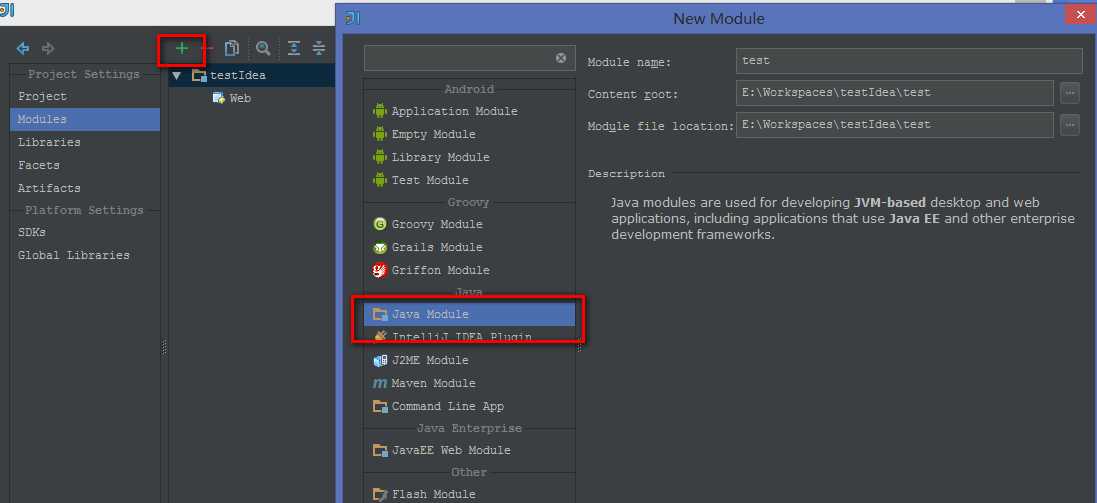The image size is (1097, 503).
Task: Open Artifacts settings section
Action: coord(85,188)
